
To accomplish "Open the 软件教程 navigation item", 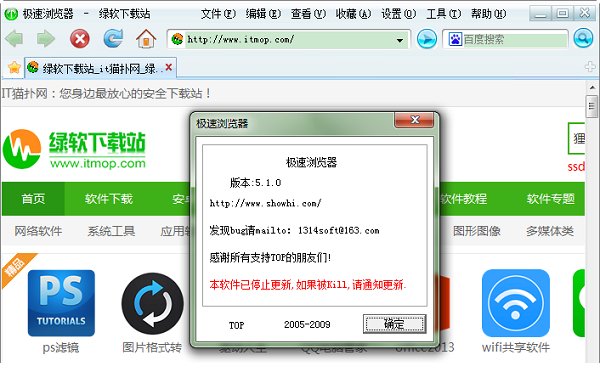I will tap(463, 199).
